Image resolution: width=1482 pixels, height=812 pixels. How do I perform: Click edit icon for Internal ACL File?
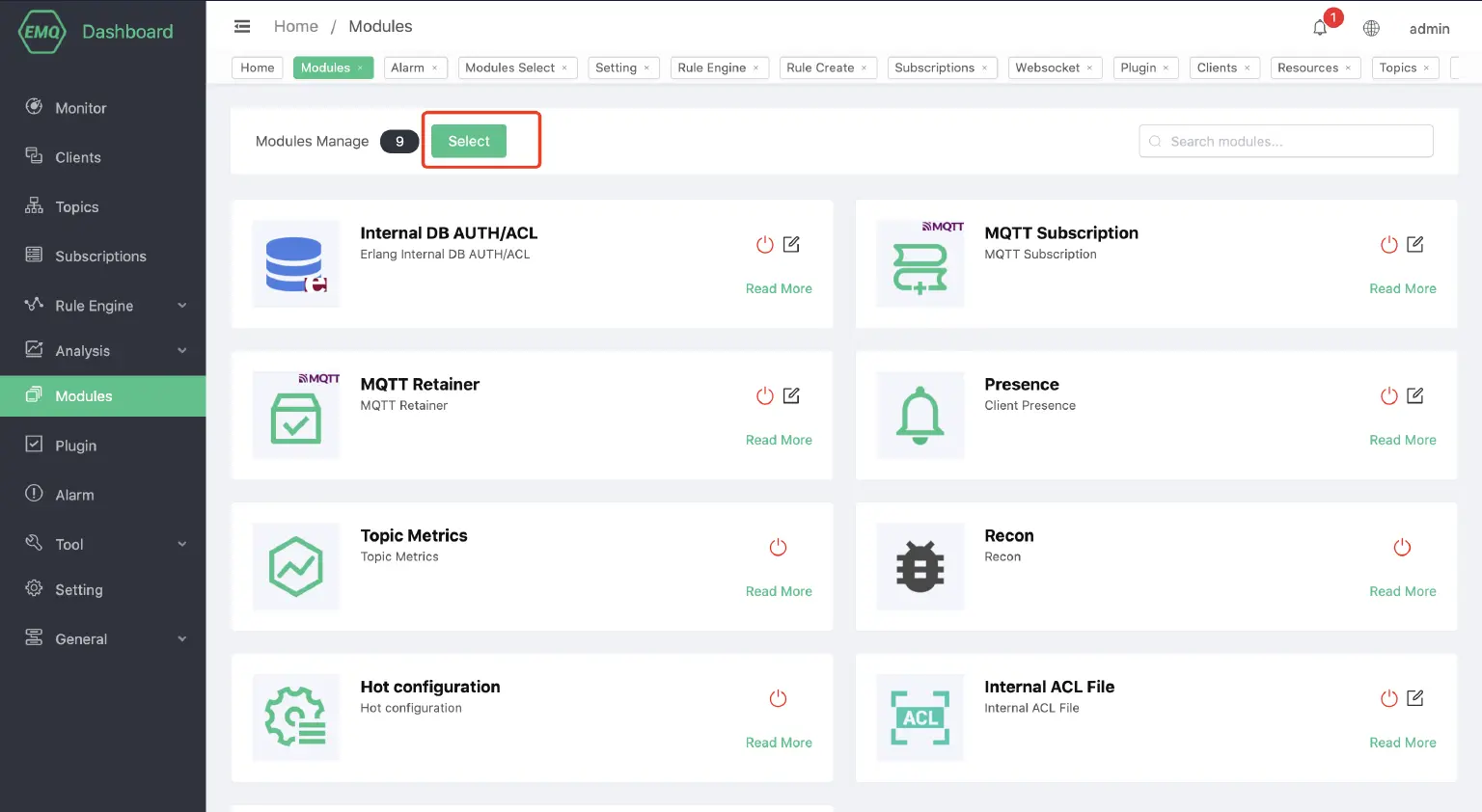[x=1415, y=698]
